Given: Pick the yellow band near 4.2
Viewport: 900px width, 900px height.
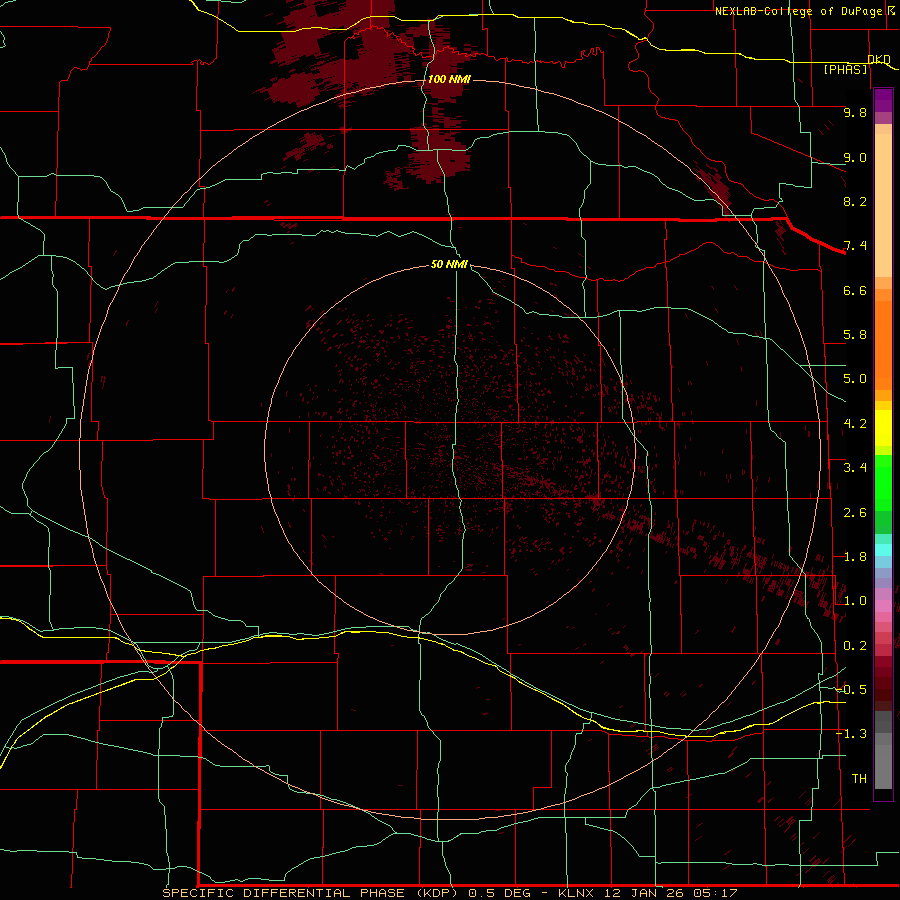Looking at the screenshot, I should click(883, 428).
